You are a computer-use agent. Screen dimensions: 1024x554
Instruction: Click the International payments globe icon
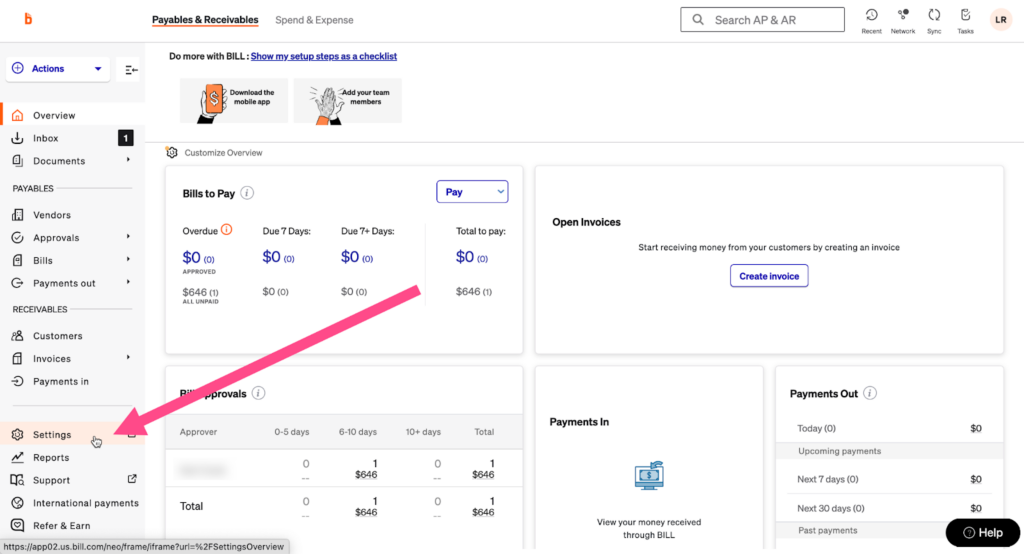[x=18, y=502]
